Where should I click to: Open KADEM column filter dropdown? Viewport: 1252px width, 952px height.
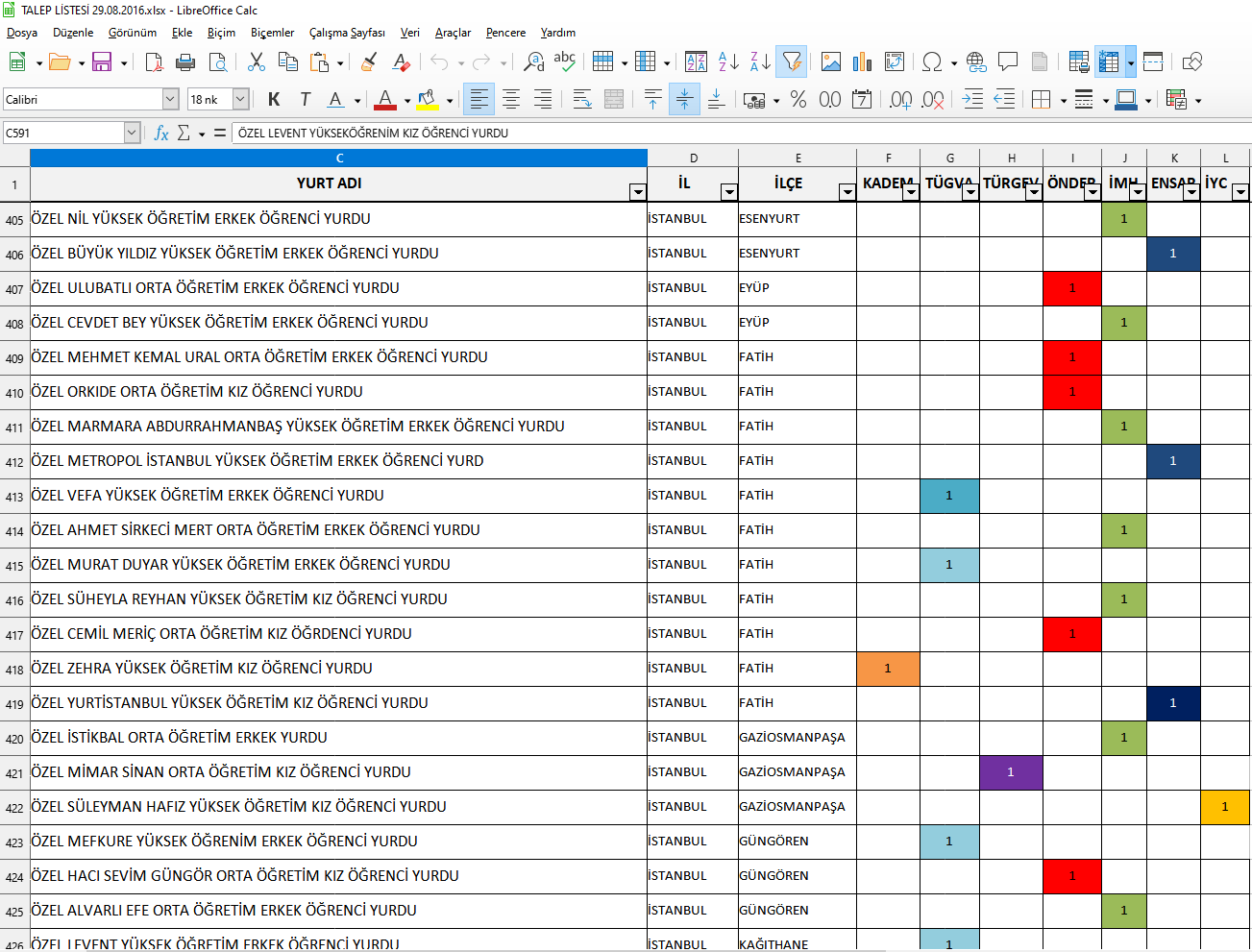[x=911, y=192]
